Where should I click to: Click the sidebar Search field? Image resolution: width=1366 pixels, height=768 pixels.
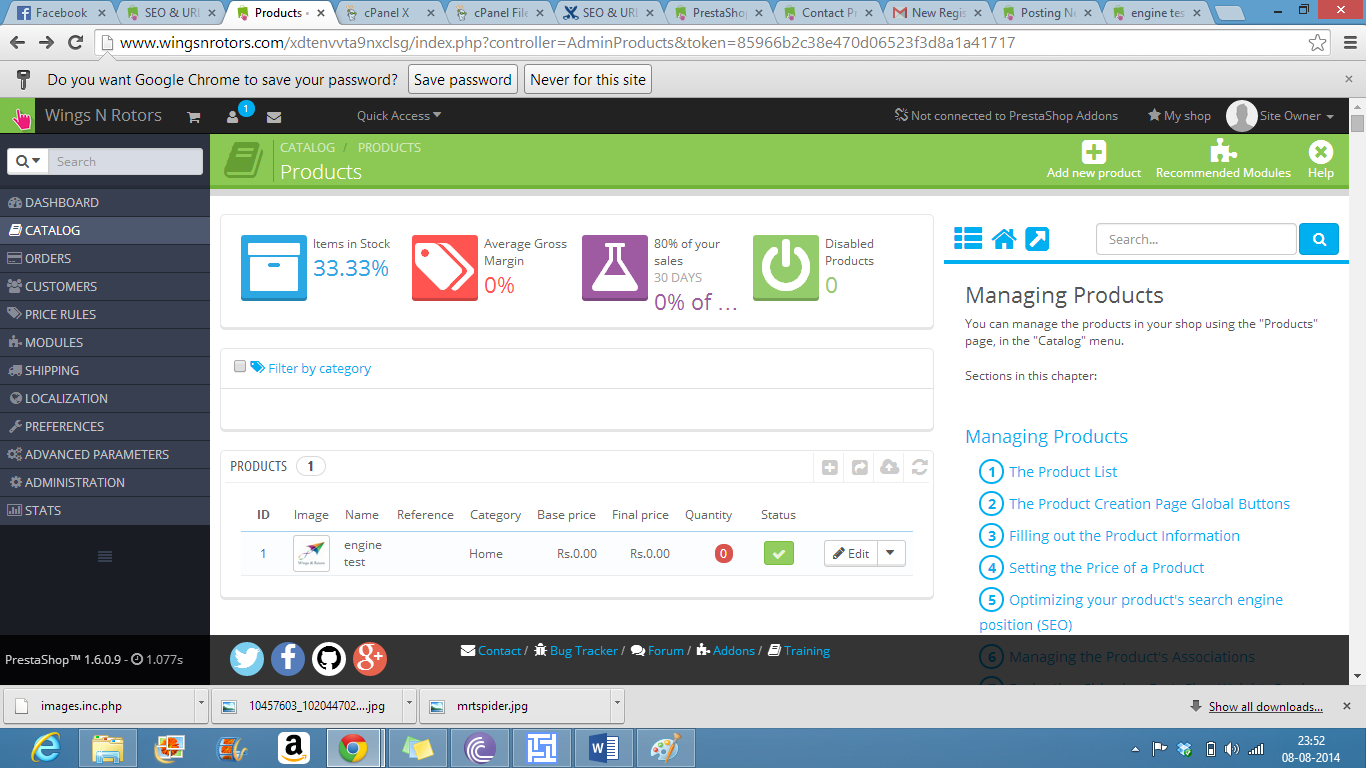tap(124, 161)
